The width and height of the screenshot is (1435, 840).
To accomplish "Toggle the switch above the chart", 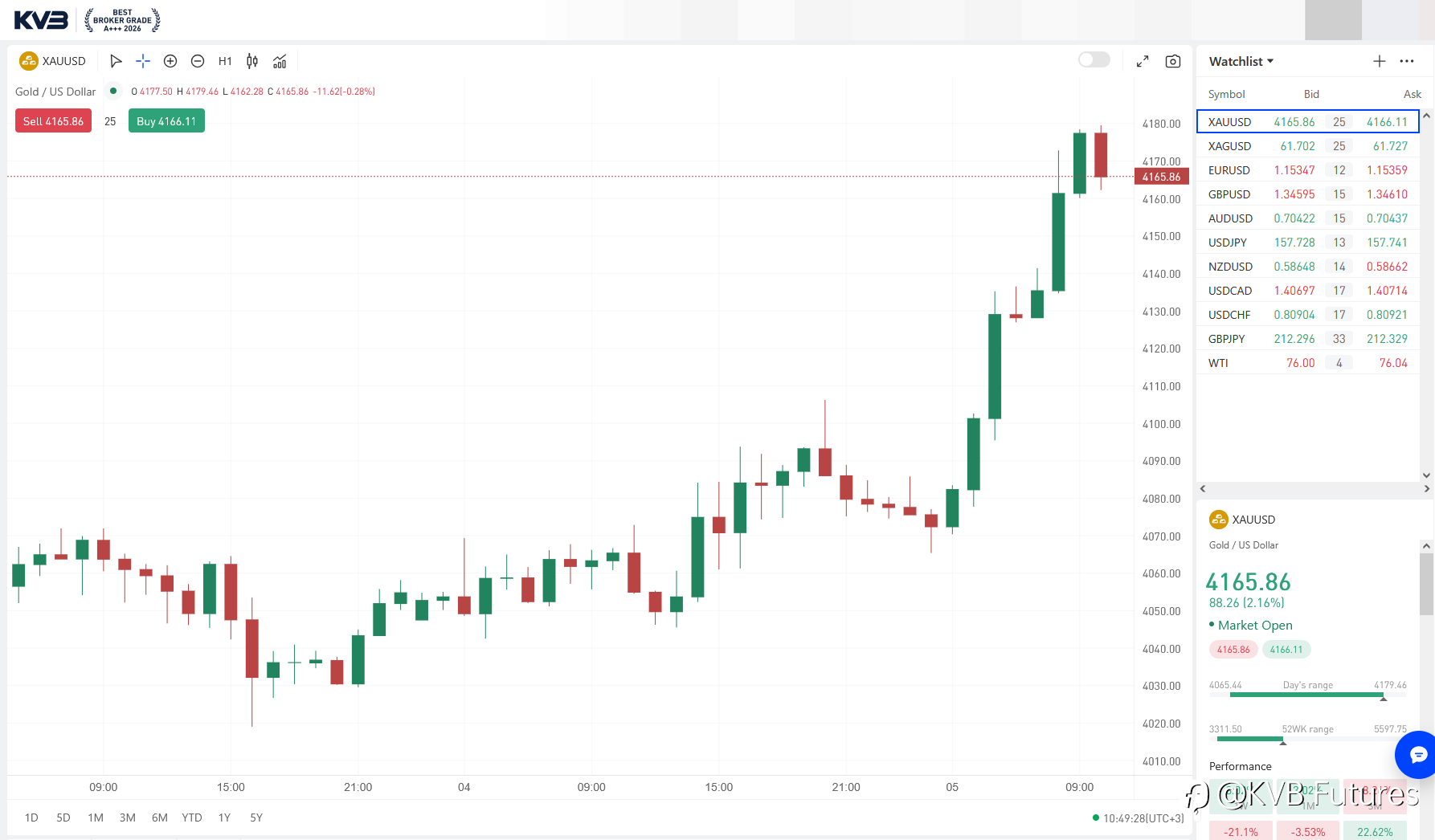I will tap(1094, 59).
